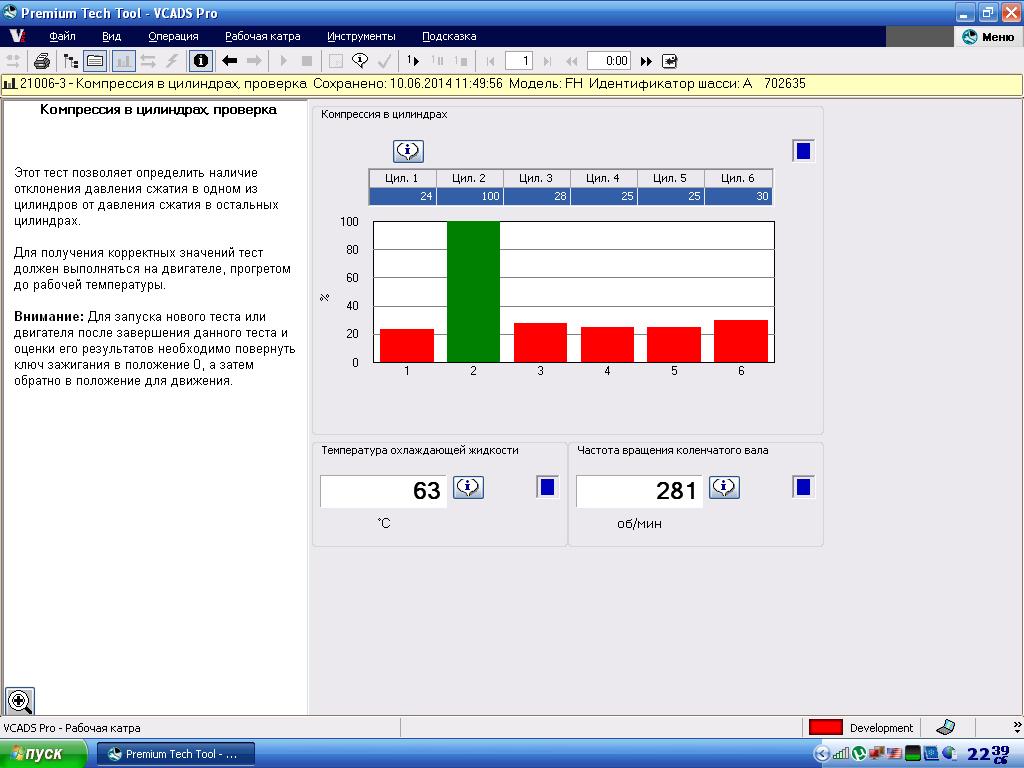Click the red bar for cylinder 6
The image size is (1024, 768).
click(x=741, y=341)
